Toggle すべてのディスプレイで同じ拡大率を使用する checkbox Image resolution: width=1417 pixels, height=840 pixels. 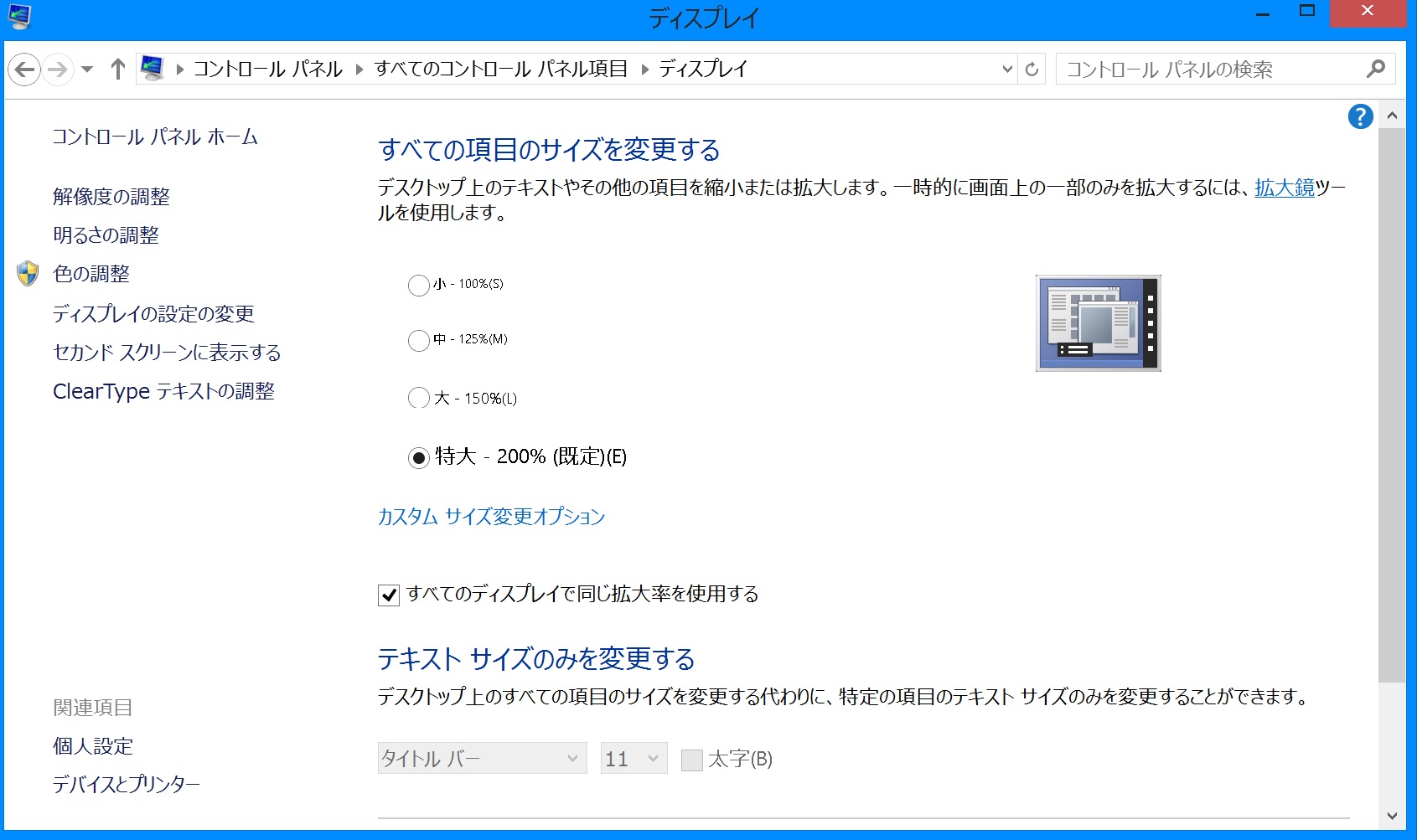389,595
